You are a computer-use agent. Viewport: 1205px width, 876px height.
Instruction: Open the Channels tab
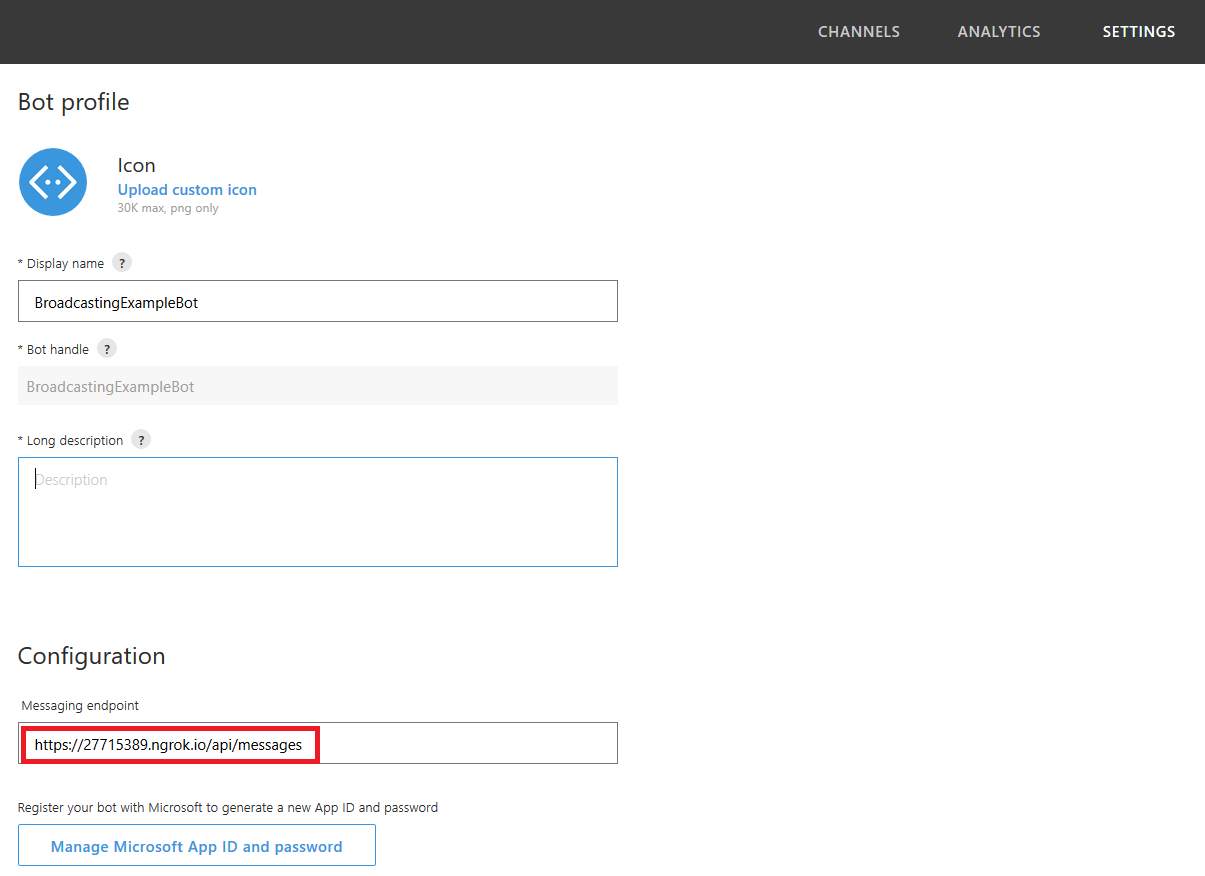coord(859,32)
